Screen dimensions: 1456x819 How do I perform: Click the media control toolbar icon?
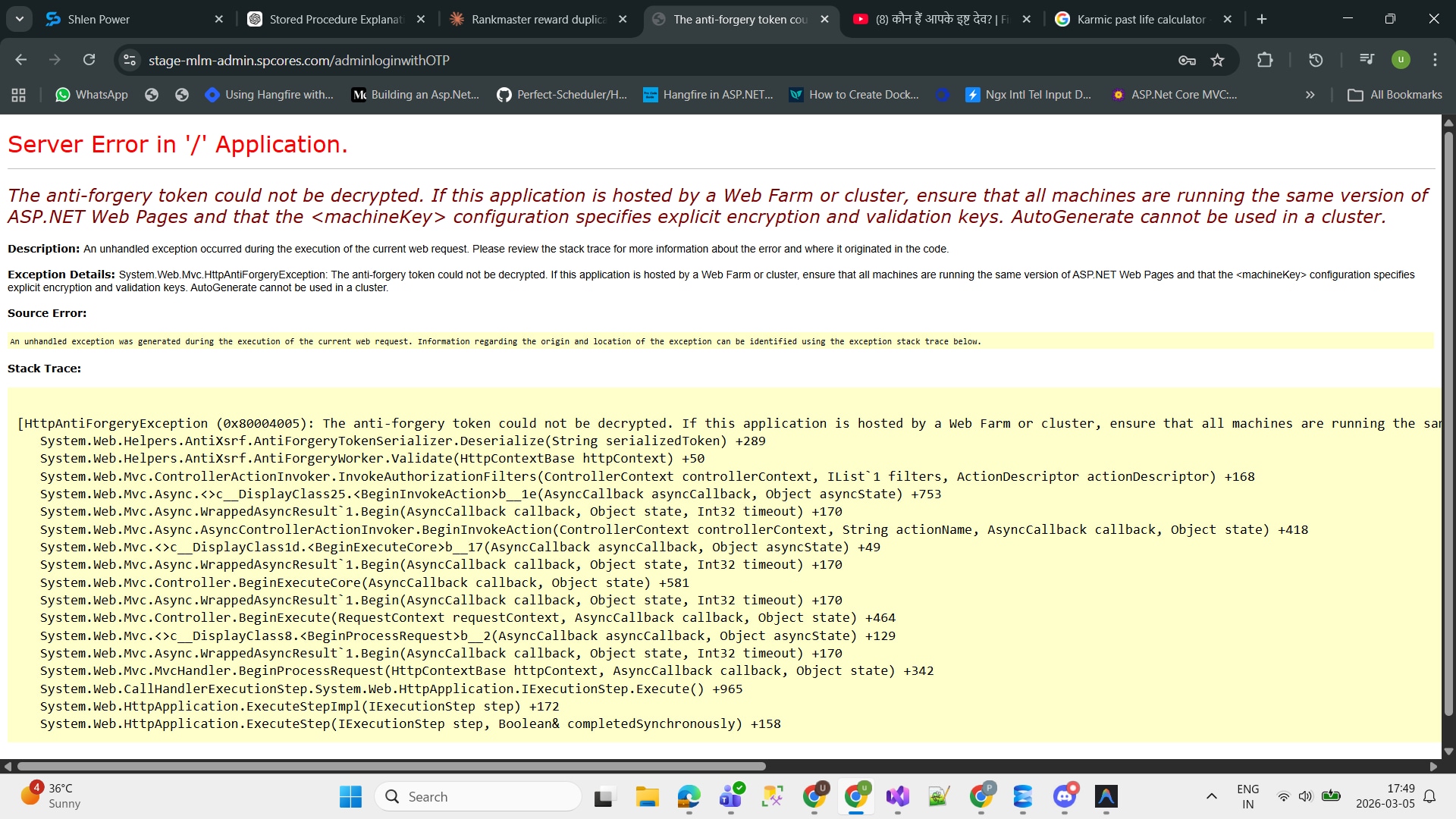[1367, 59]
